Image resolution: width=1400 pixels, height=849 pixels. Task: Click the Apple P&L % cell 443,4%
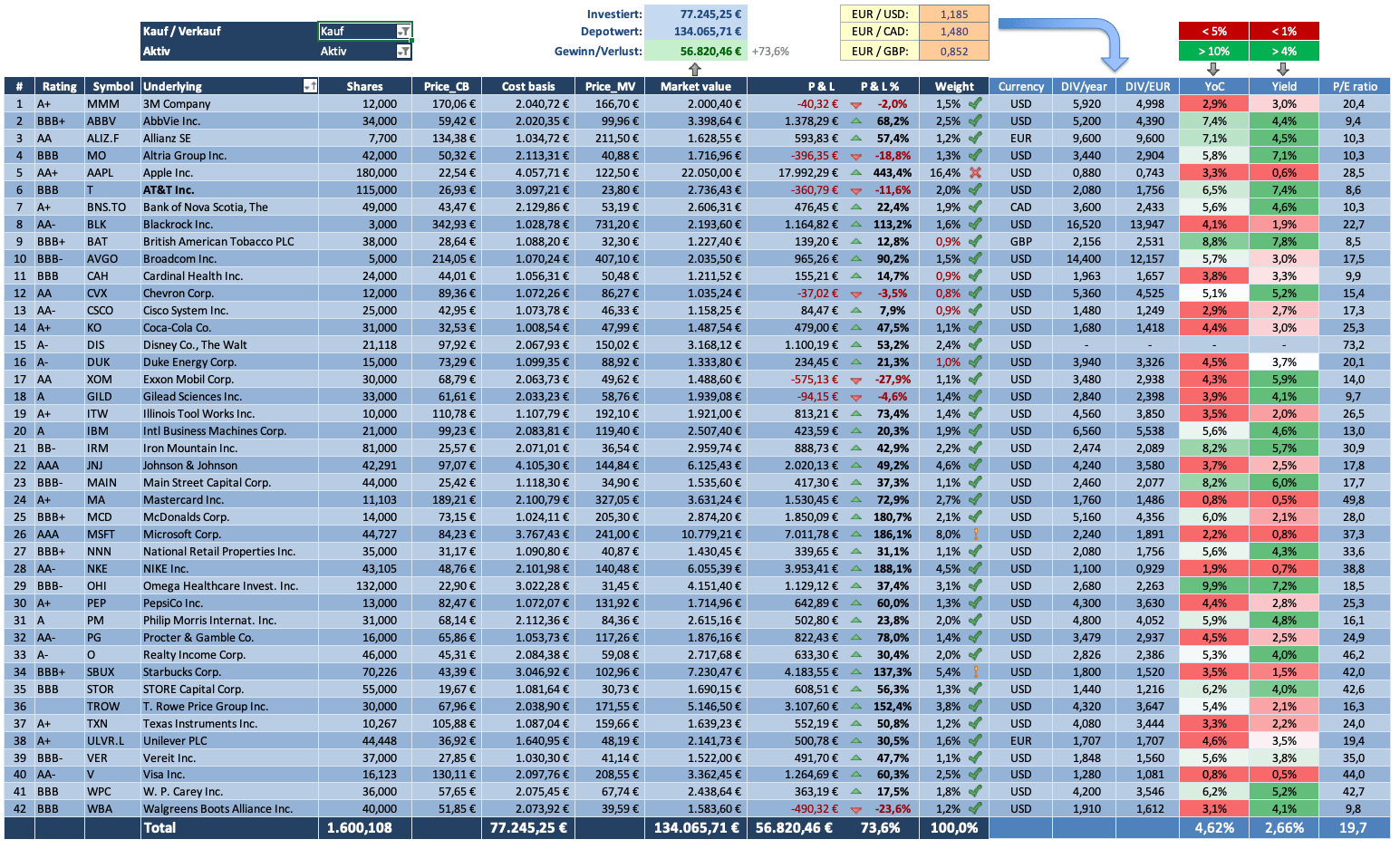pyautogui.click(x=893, y=173)
